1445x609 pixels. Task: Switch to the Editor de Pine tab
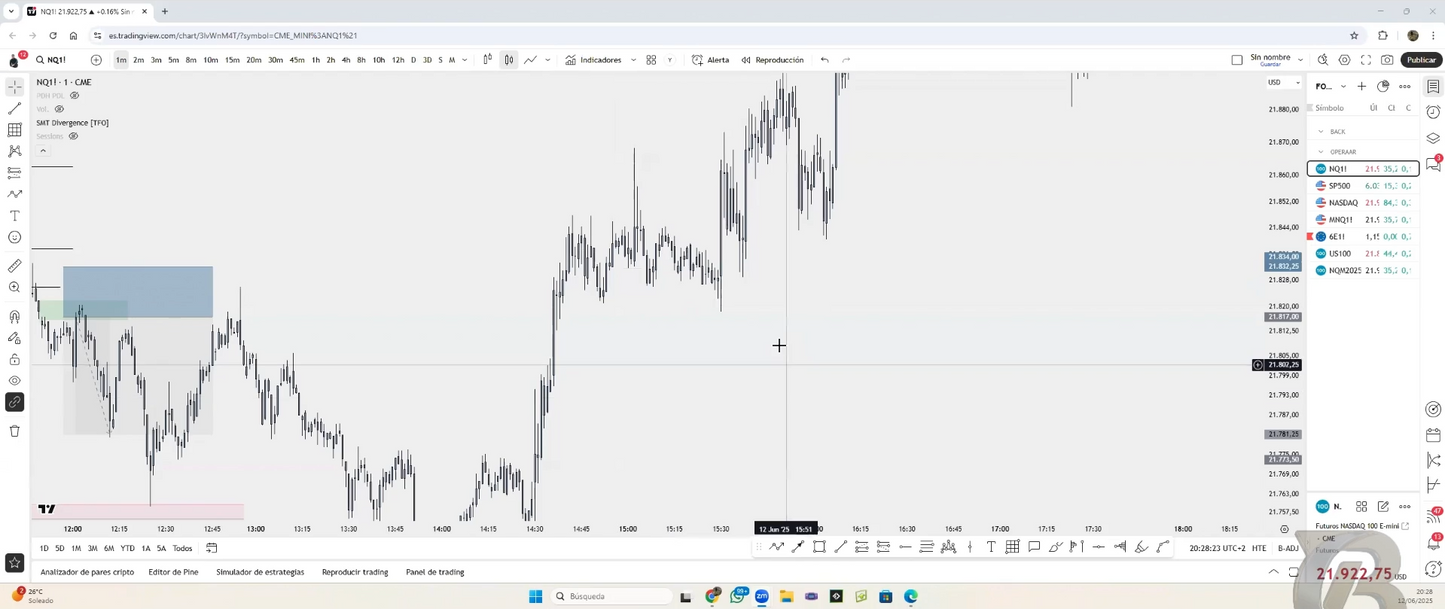click(172, 572)
